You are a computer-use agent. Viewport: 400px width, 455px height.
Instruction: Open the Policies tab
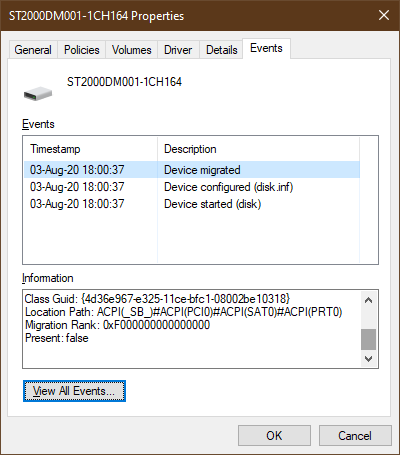click(x=82, y=50)
